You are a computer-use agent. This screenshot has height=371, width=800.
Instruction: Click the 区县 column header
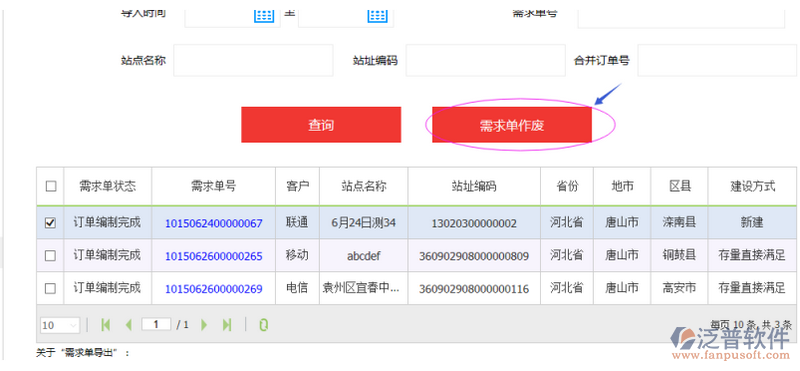pos(679,186)
